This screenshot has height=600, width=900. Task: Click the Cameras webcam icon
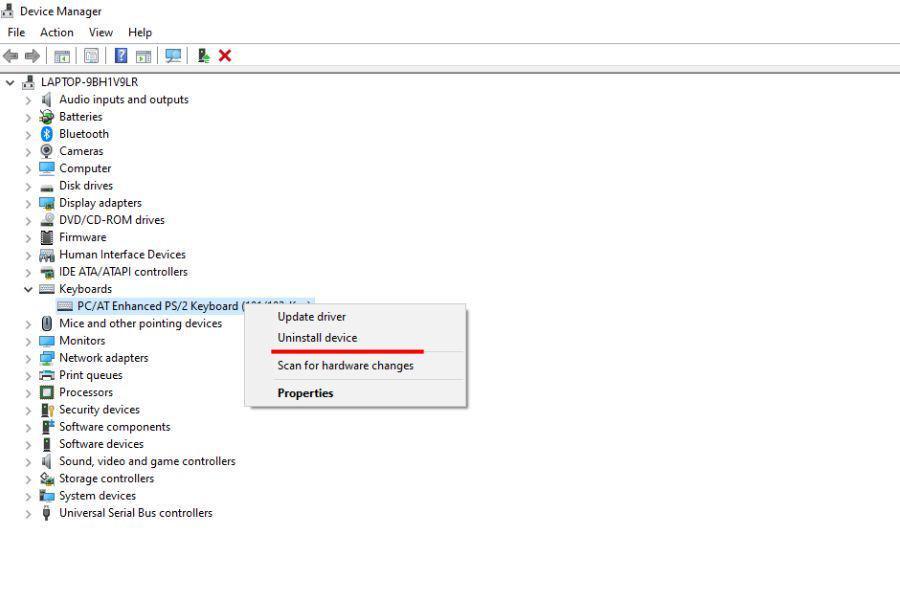point(46,151)
